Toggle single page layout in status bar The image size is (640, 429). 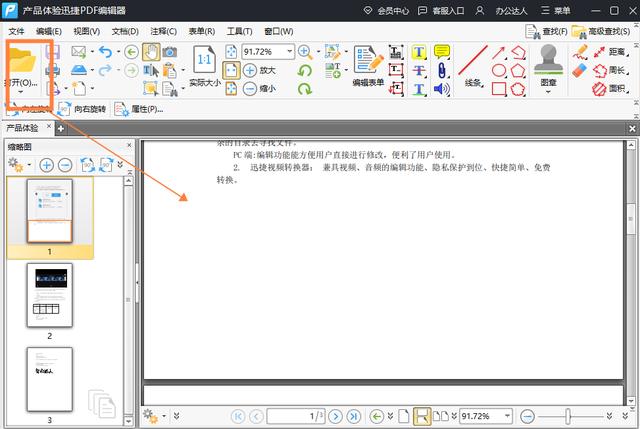pos(404,416)
